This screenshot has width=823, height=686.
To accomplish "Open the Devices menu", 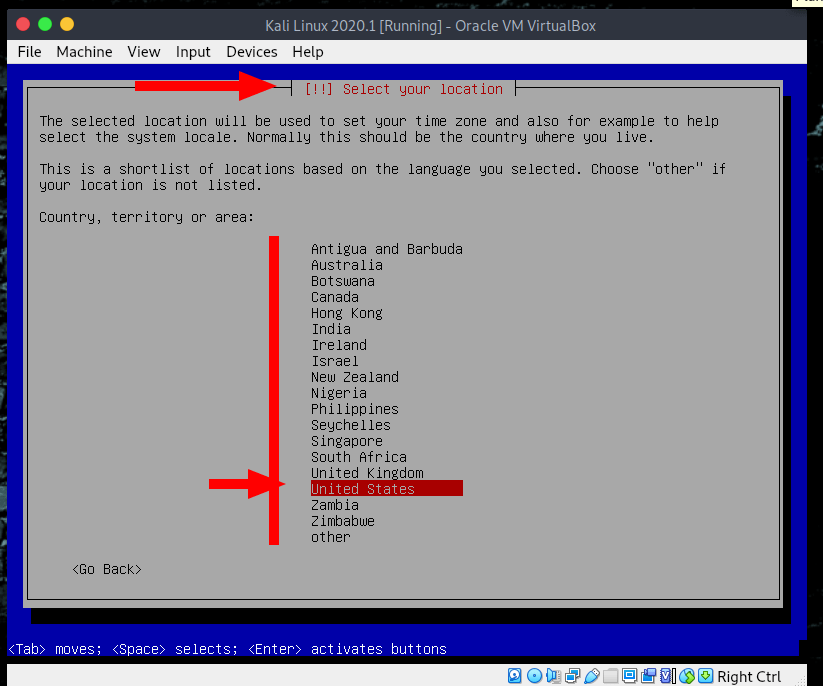I will point(251,52).
